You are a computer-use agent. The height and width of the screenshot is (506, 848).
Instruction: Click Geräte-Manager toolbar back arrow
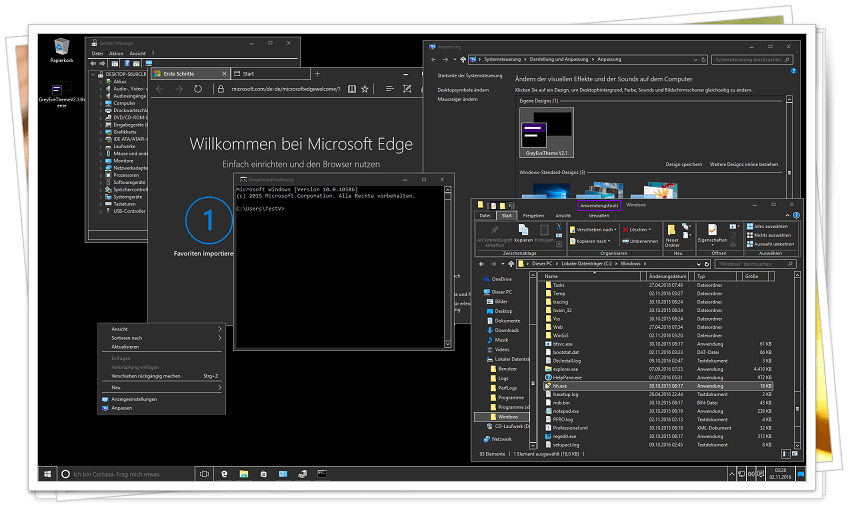tap(94, 63)
